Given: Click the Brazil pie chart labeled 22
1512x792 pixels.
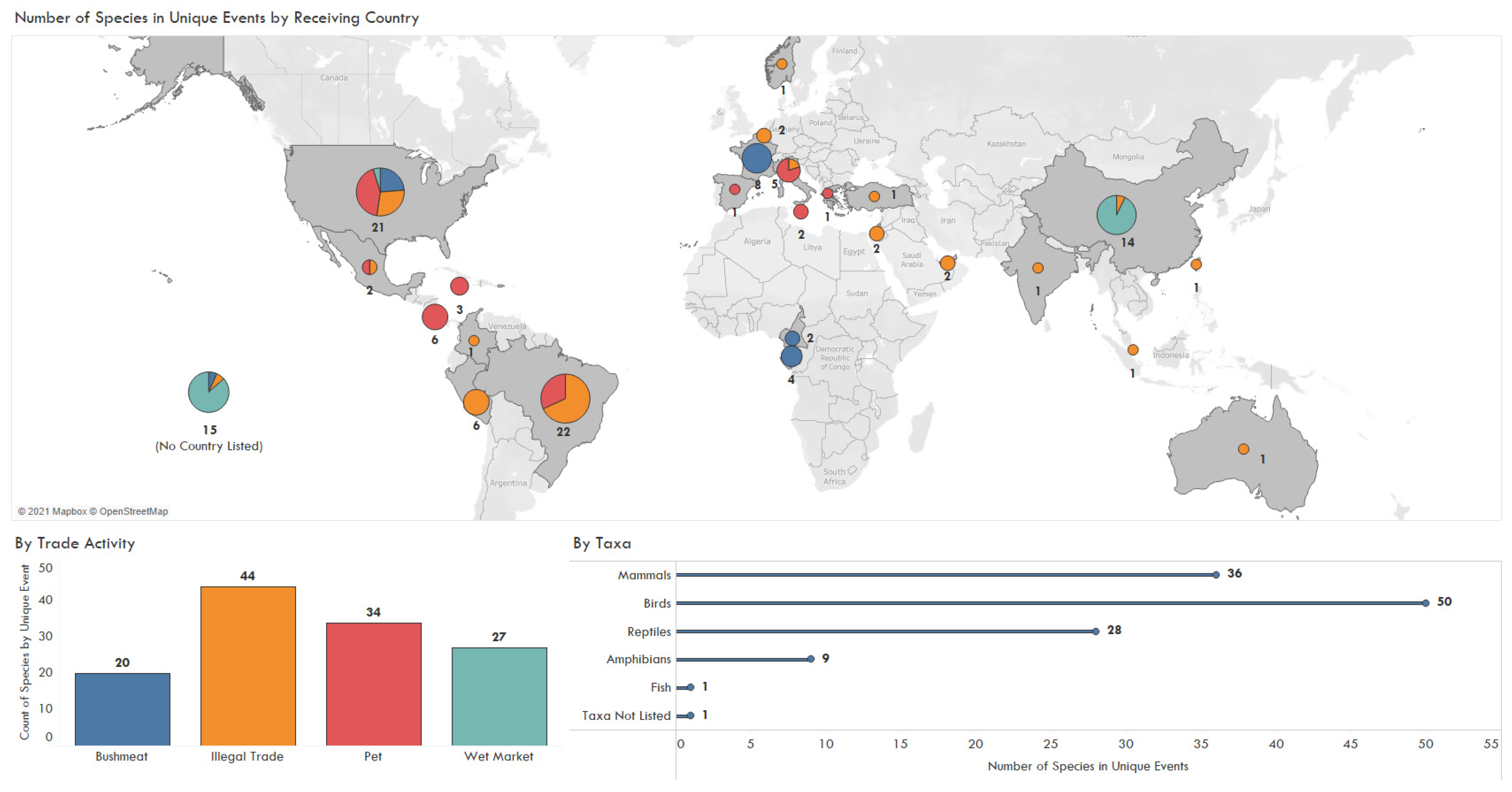Looking at the screenshot, I should pyautogui.click(x=564, y=398).
